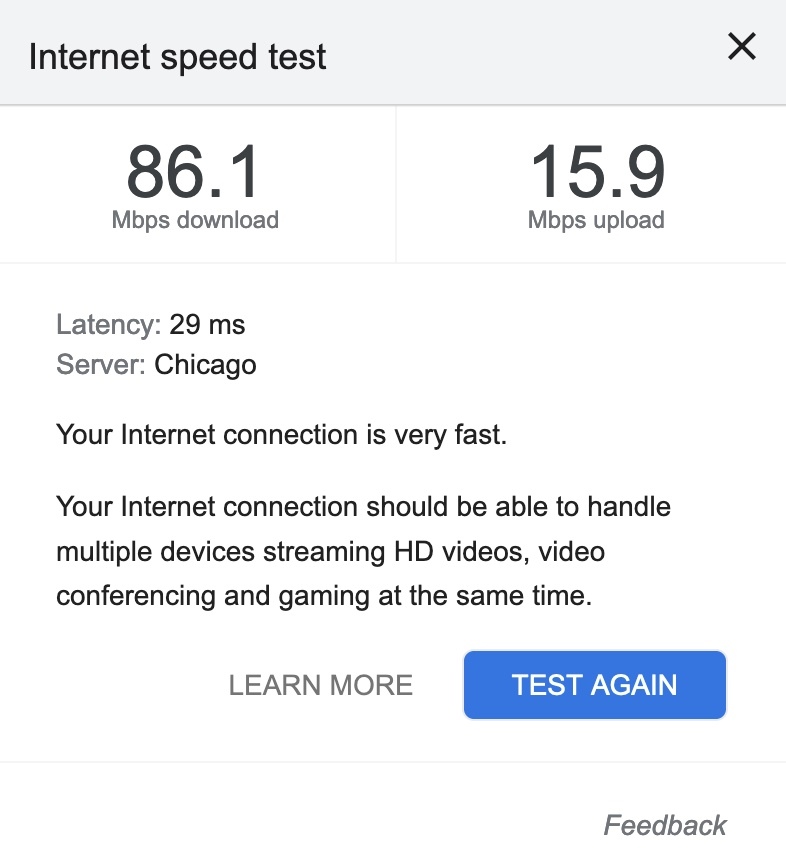The width and height of the screenshot is (786, 854).
Task: Select the 29 ms latency value
Action: [x=207, y=325]
